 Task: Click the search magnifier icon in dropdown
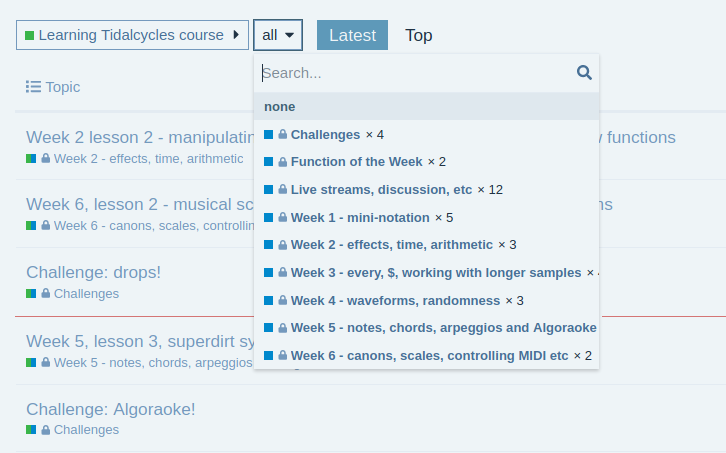tap(585, 72)
